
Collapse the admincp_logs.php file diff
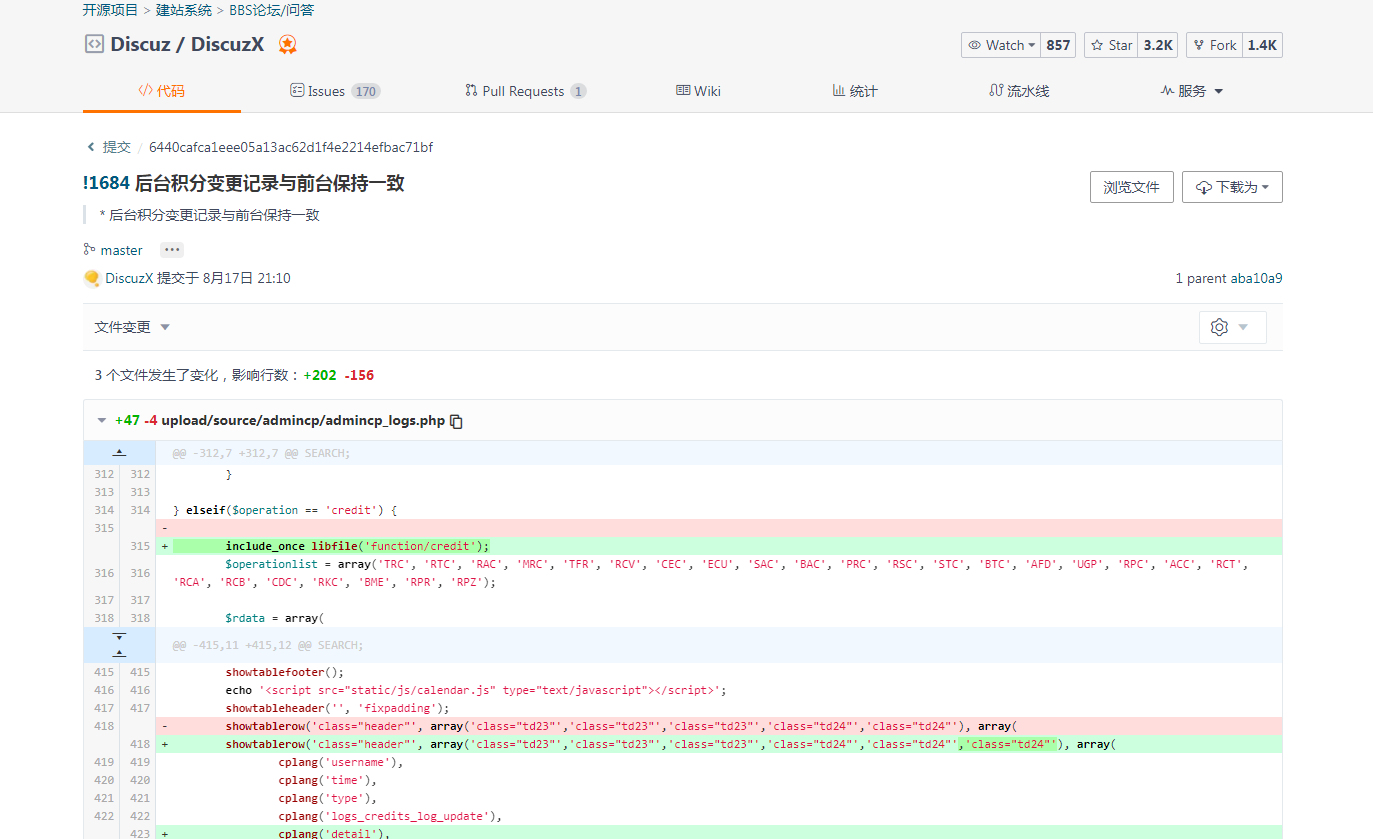101,421
